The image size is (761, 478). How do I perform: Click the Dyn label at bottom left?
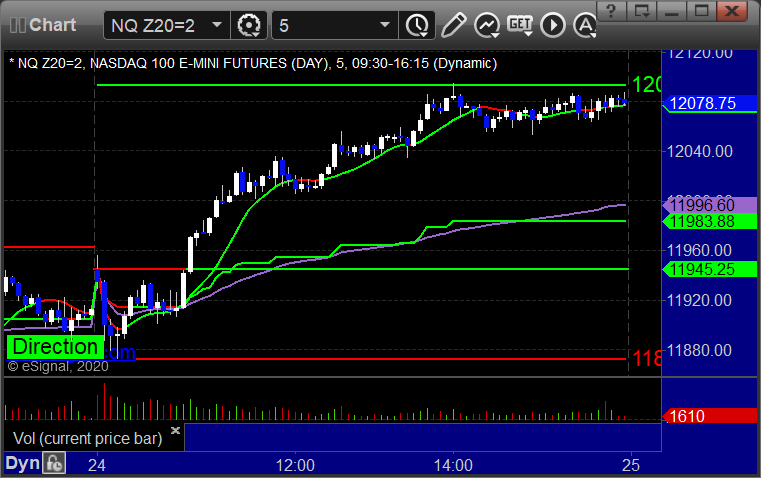click(x=22, y=463)
